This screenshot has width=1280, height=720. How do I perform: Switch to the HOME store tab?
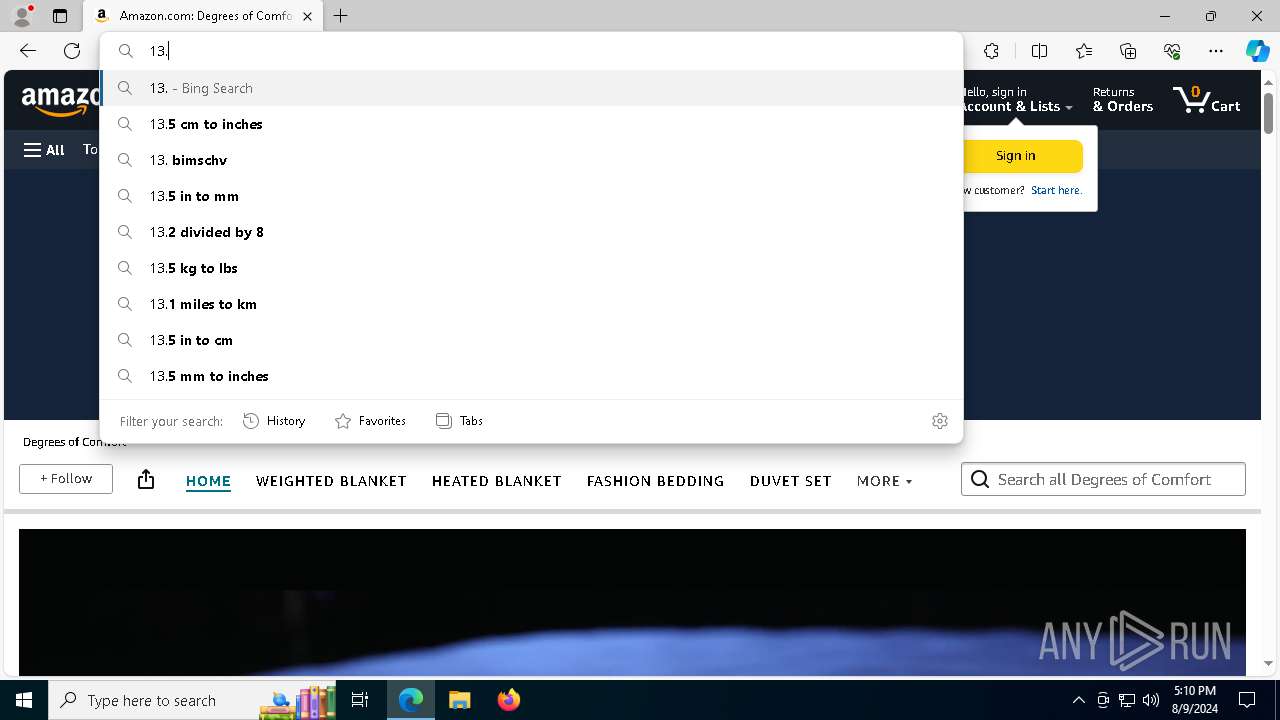point(208,481)
